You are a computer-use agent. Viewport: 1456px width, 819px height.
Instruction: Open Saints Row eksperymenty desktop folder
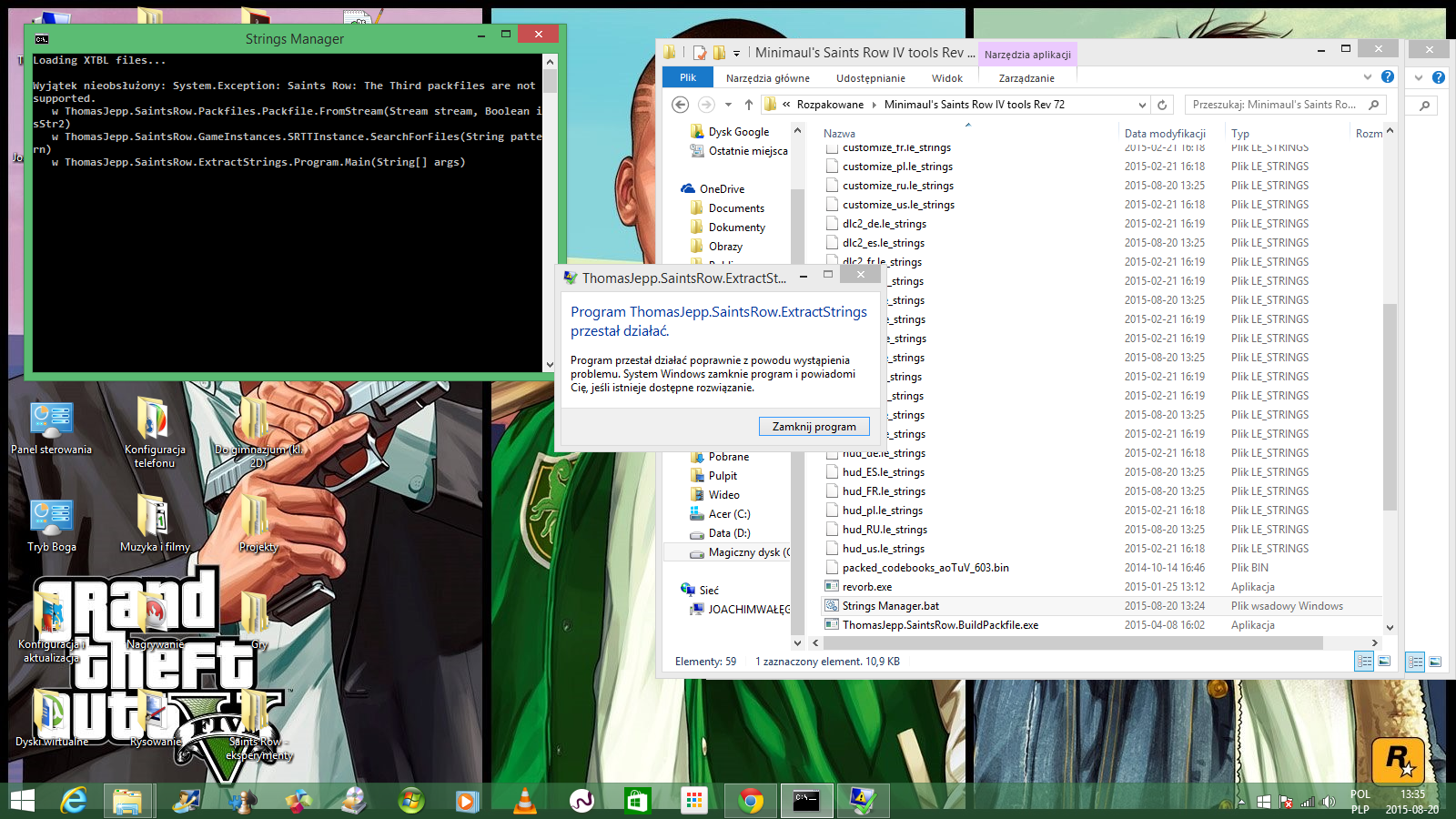point(258,725)
